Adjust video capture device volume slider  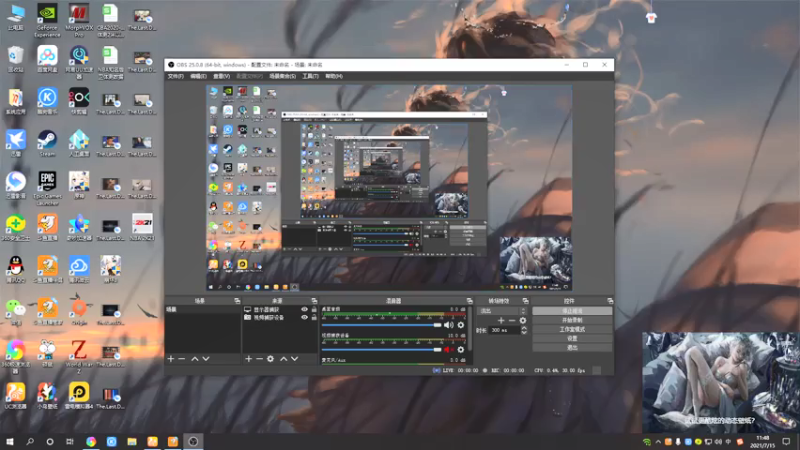pos(381,349)
